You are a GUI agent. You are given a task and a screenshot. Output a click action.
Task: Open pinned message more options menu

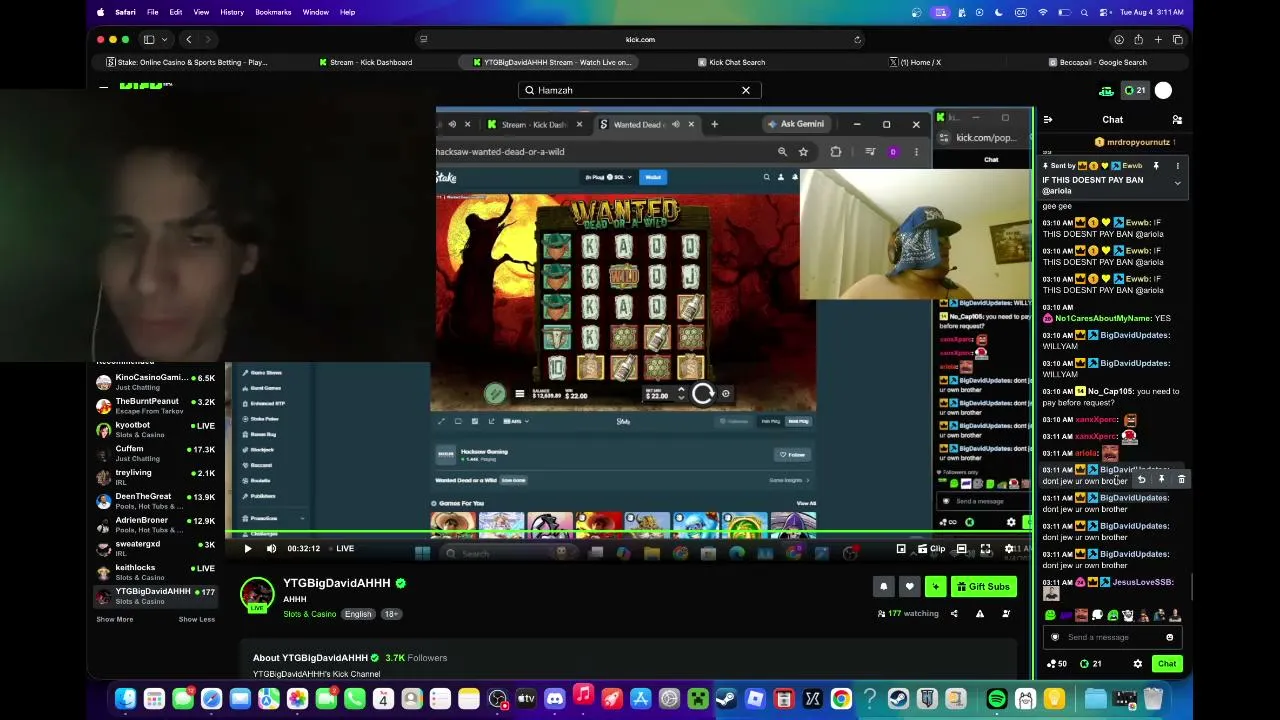click(1177, 166)
